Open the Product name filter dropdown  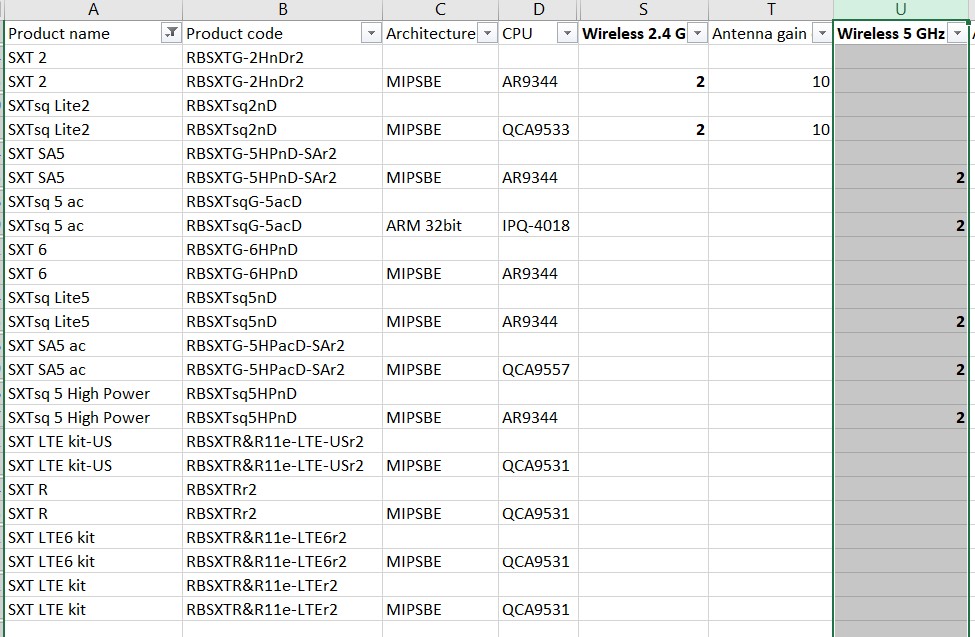click(x=170, y=33)
